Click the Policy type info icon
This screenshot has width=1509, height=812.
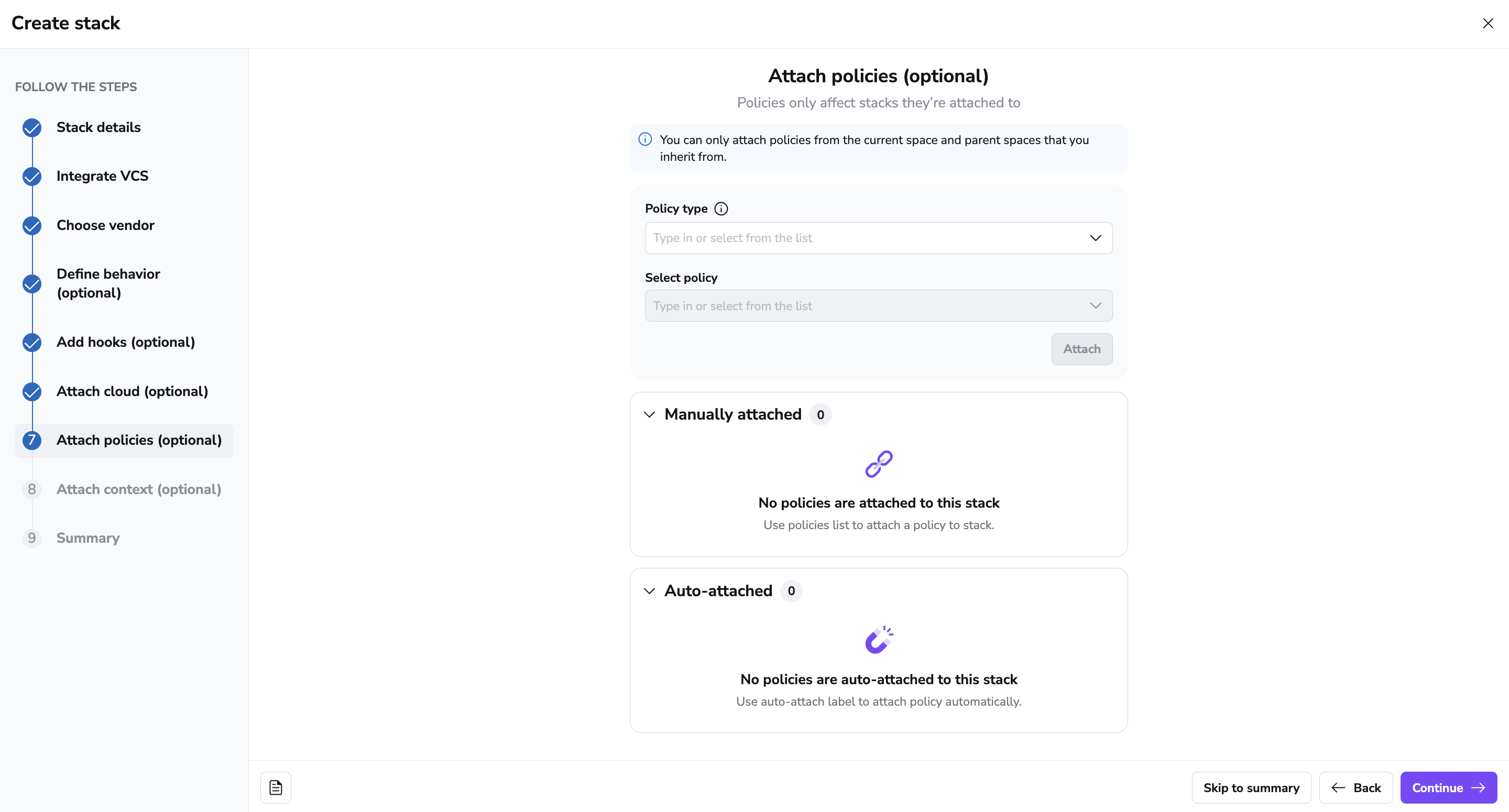721,209
